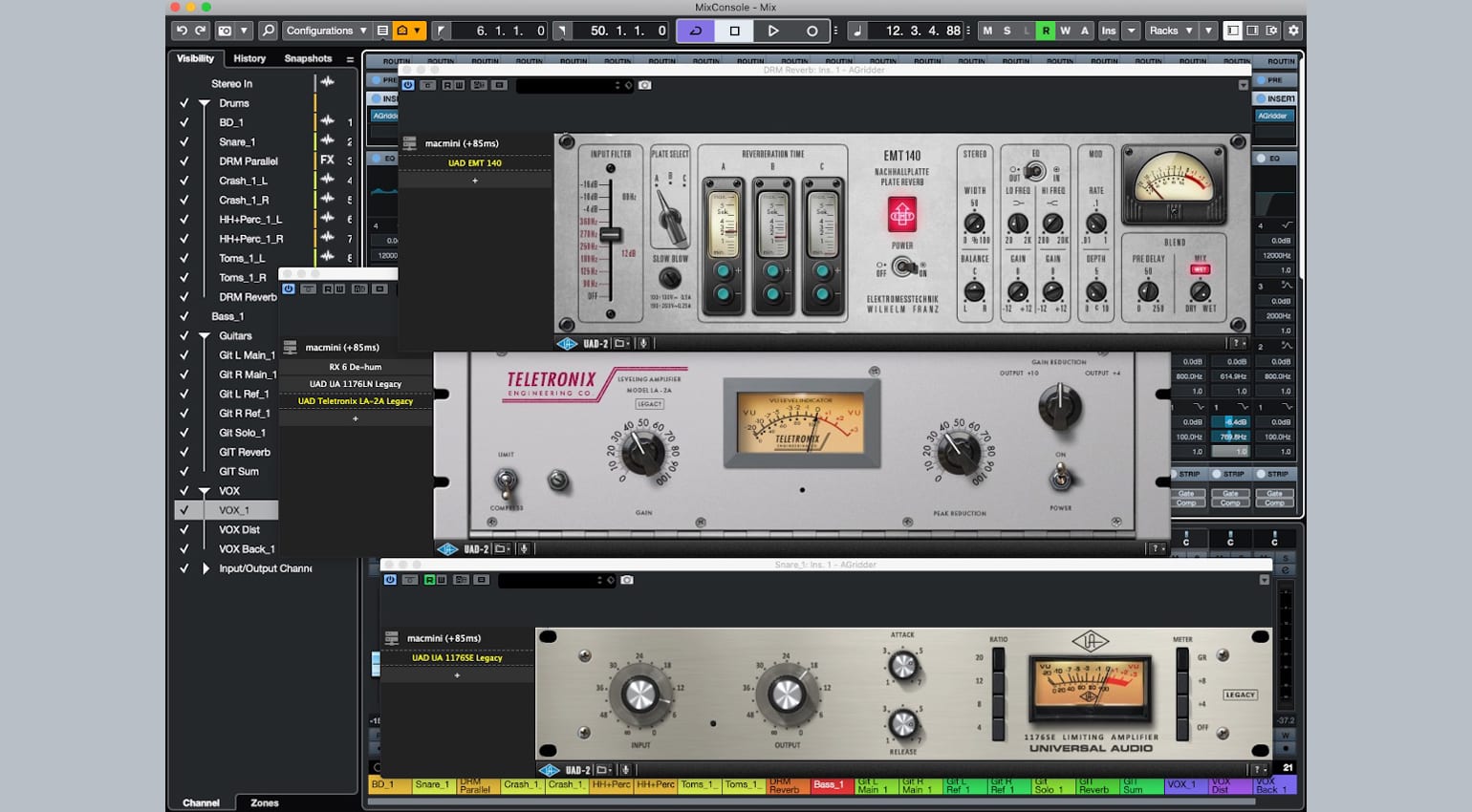Click the Visibility panel menu lines icon
1472x812 pixels.
(350, 59)
